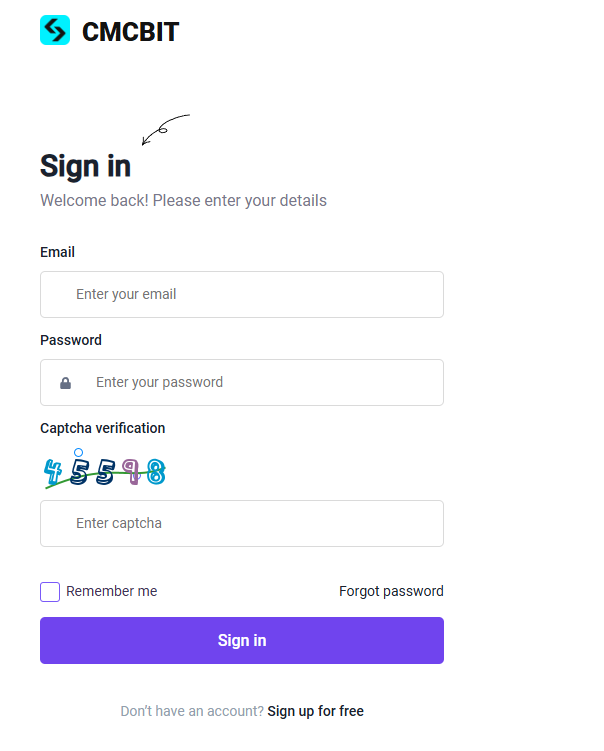Refresh the captcha code image
This screenshot has width=604, height=751.
tap(104, 470)
